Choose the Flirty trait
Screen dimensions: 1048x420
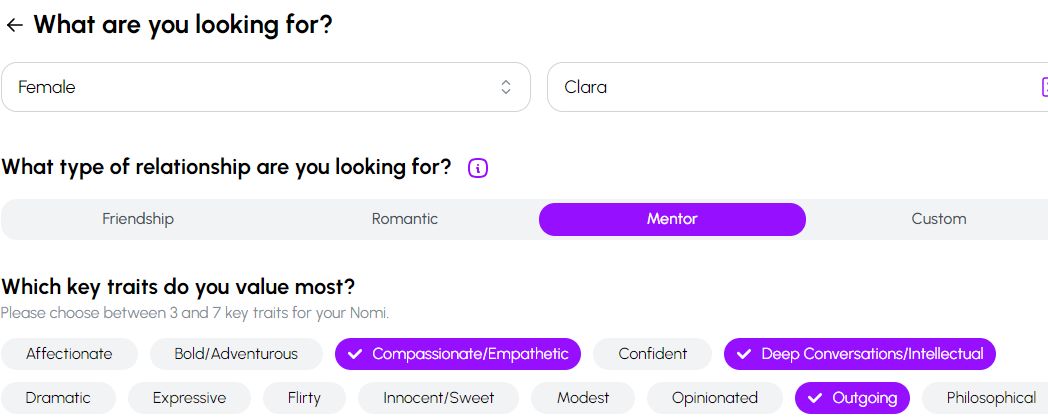coord(304,398)
